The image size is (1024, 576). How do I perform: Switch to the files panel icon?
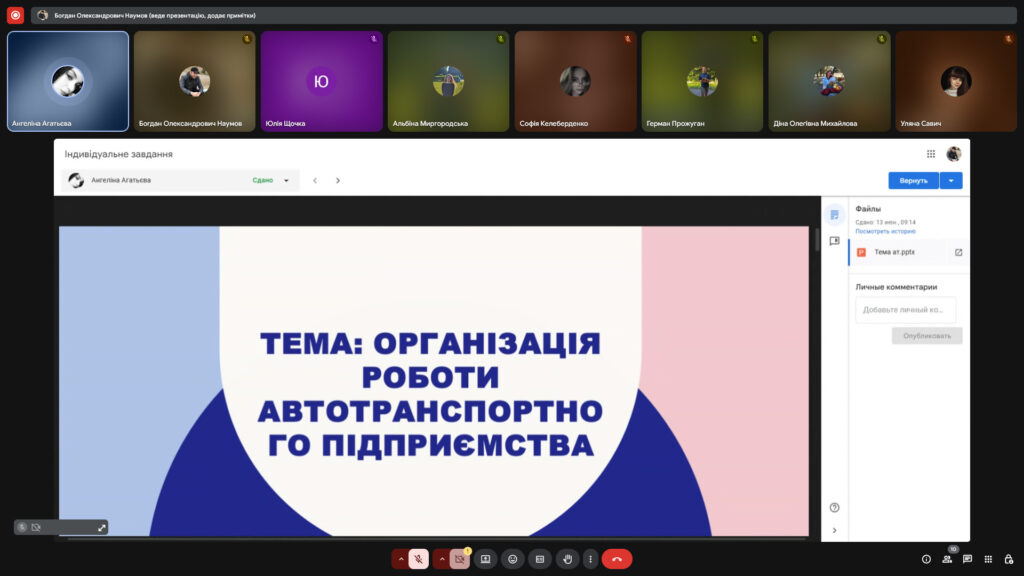[x=834, y=215]
